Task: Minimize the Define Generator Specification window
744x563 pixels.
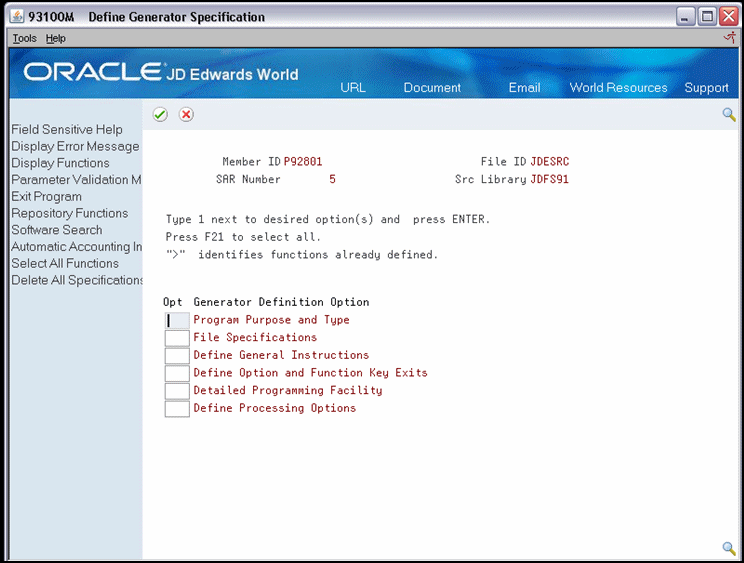Action: 685,17
